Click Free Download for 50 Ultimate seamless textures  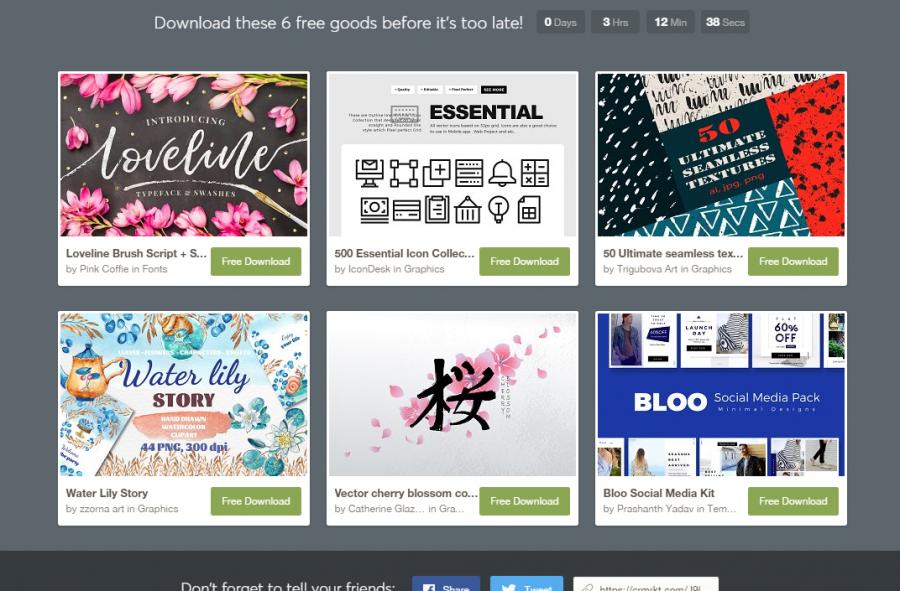793,261
